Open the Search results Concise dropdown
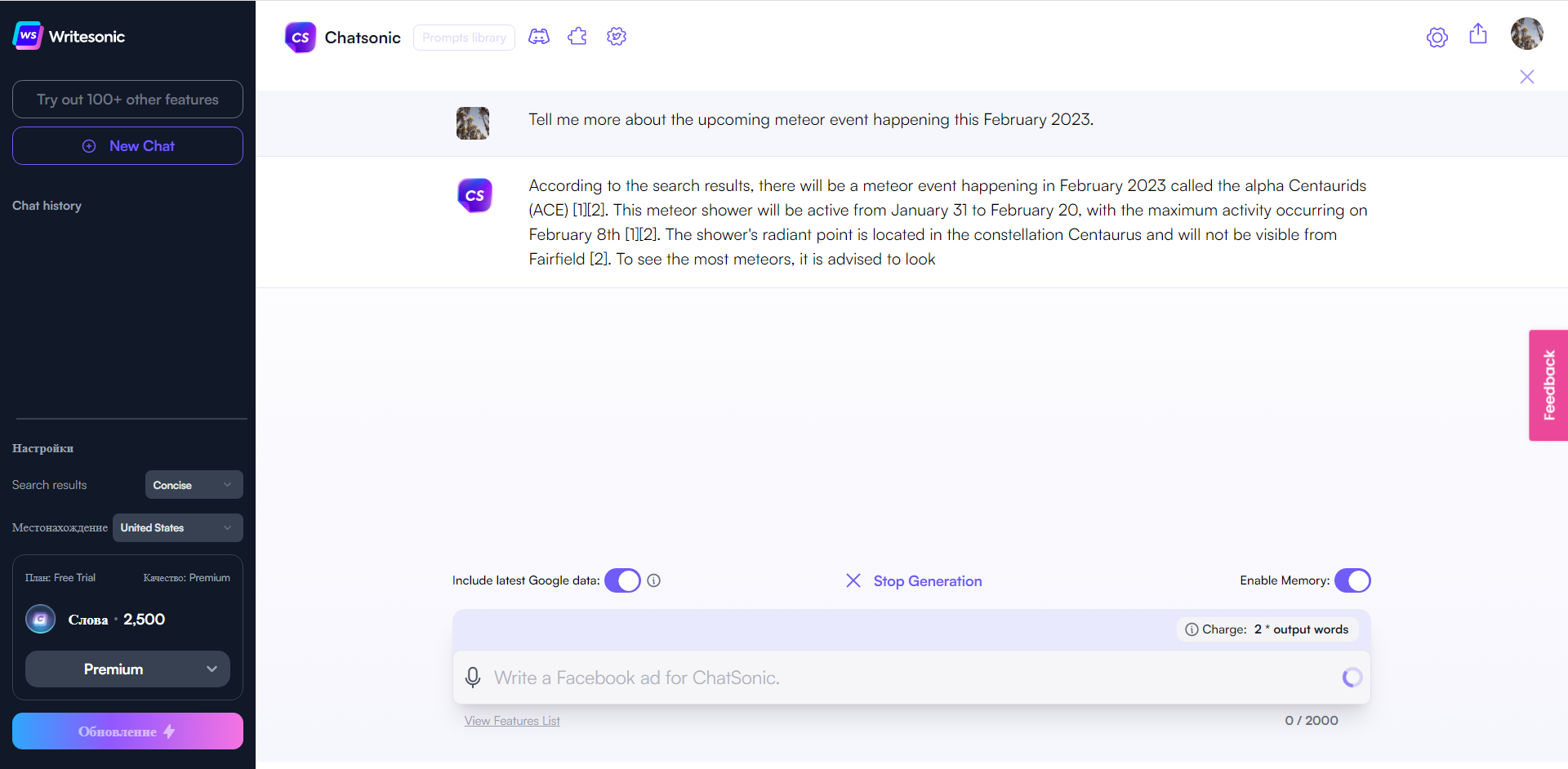Screen dimensions: 1568x769 point(194,485)
